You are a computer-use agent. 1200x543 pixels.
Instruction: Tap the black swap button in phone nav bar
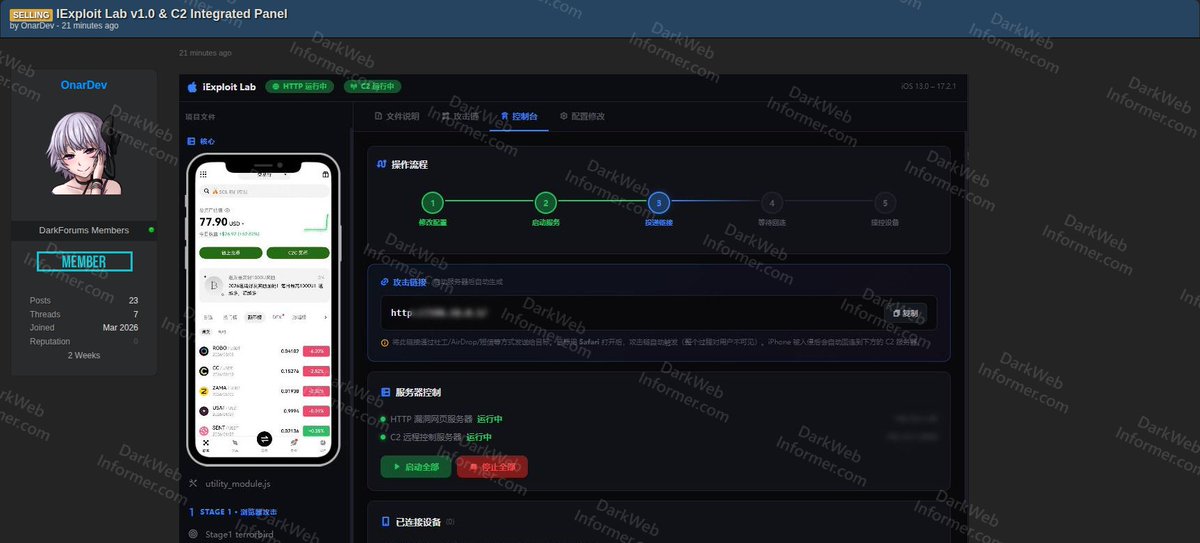click(265, 438)
